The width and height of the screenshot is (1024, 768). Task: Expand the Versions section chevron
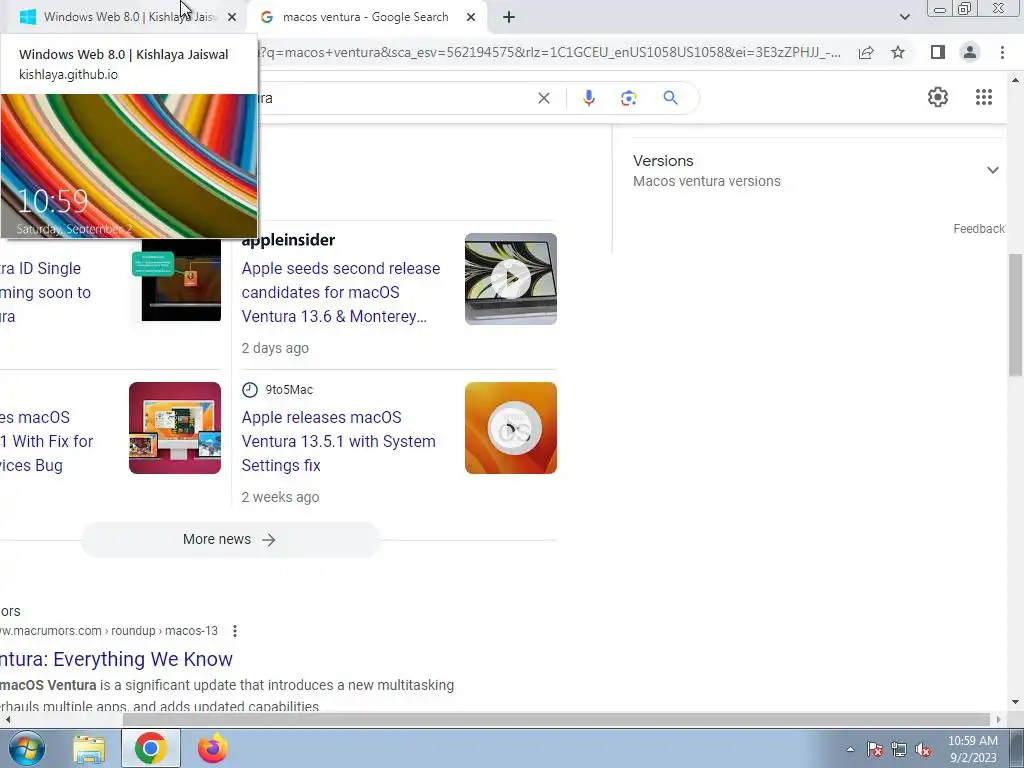click(x=993, y=170)
